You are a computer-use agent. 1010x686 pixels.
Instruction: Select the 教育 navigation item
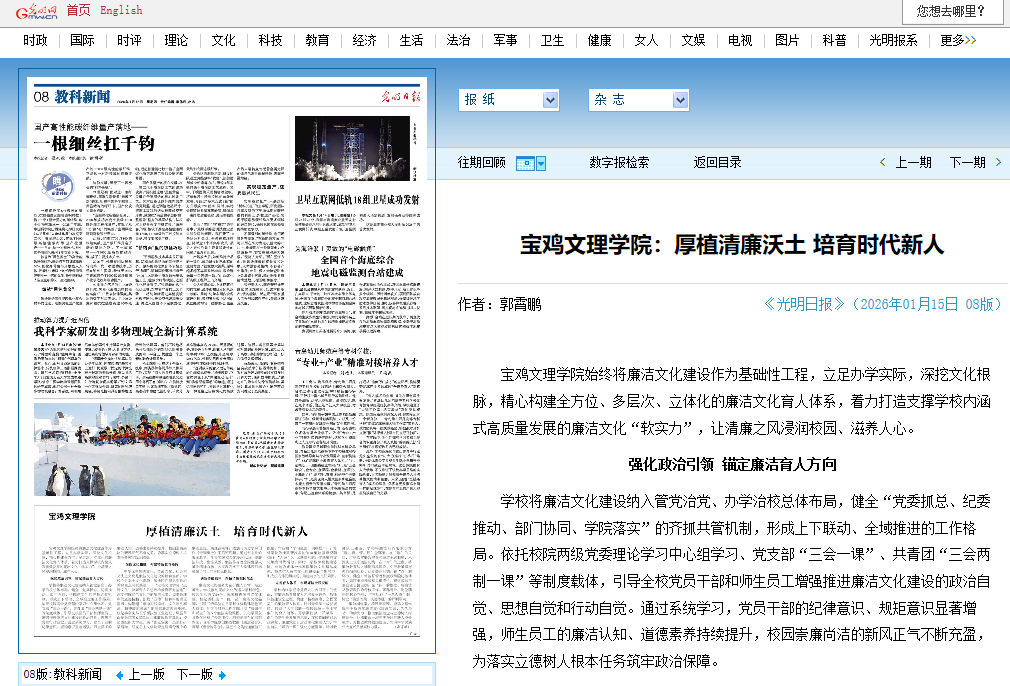(317, 41)
